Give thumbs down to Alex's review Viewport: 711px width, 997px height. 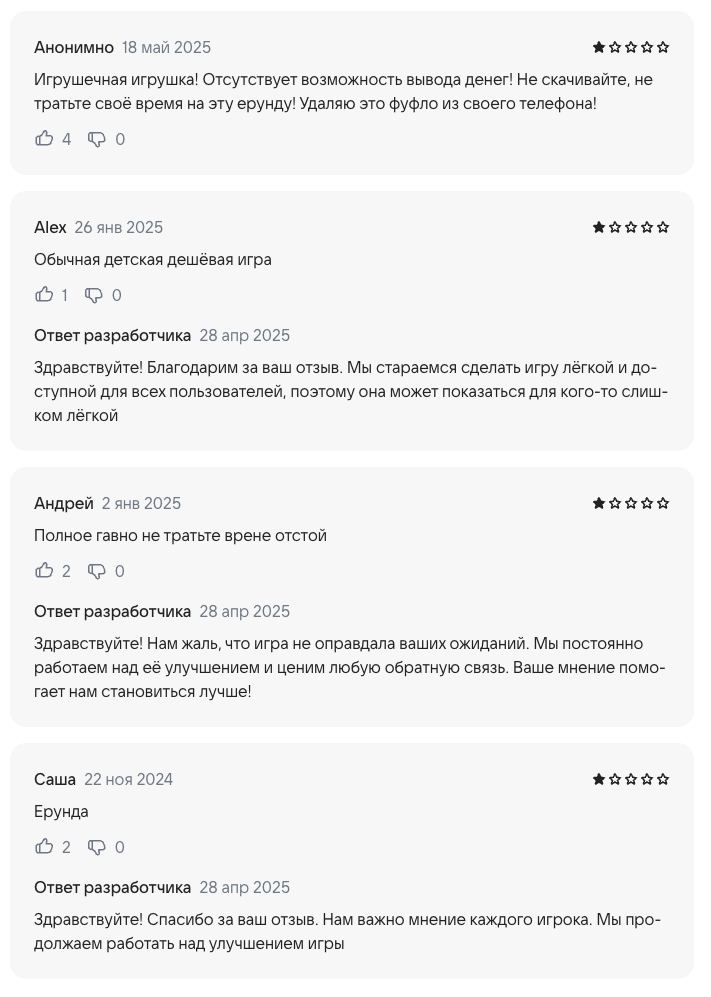click(x=93, y=295)
